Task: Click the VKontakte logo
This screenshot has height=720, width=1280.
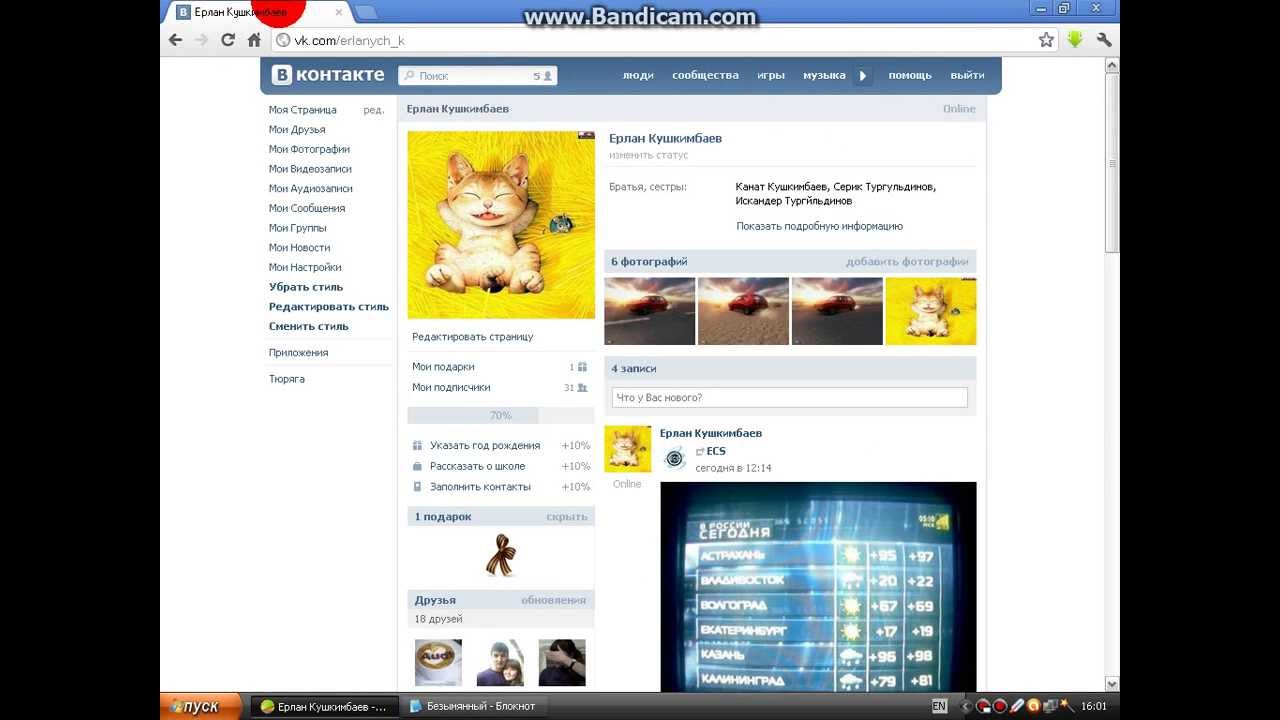Action: [x=328, y=75]
